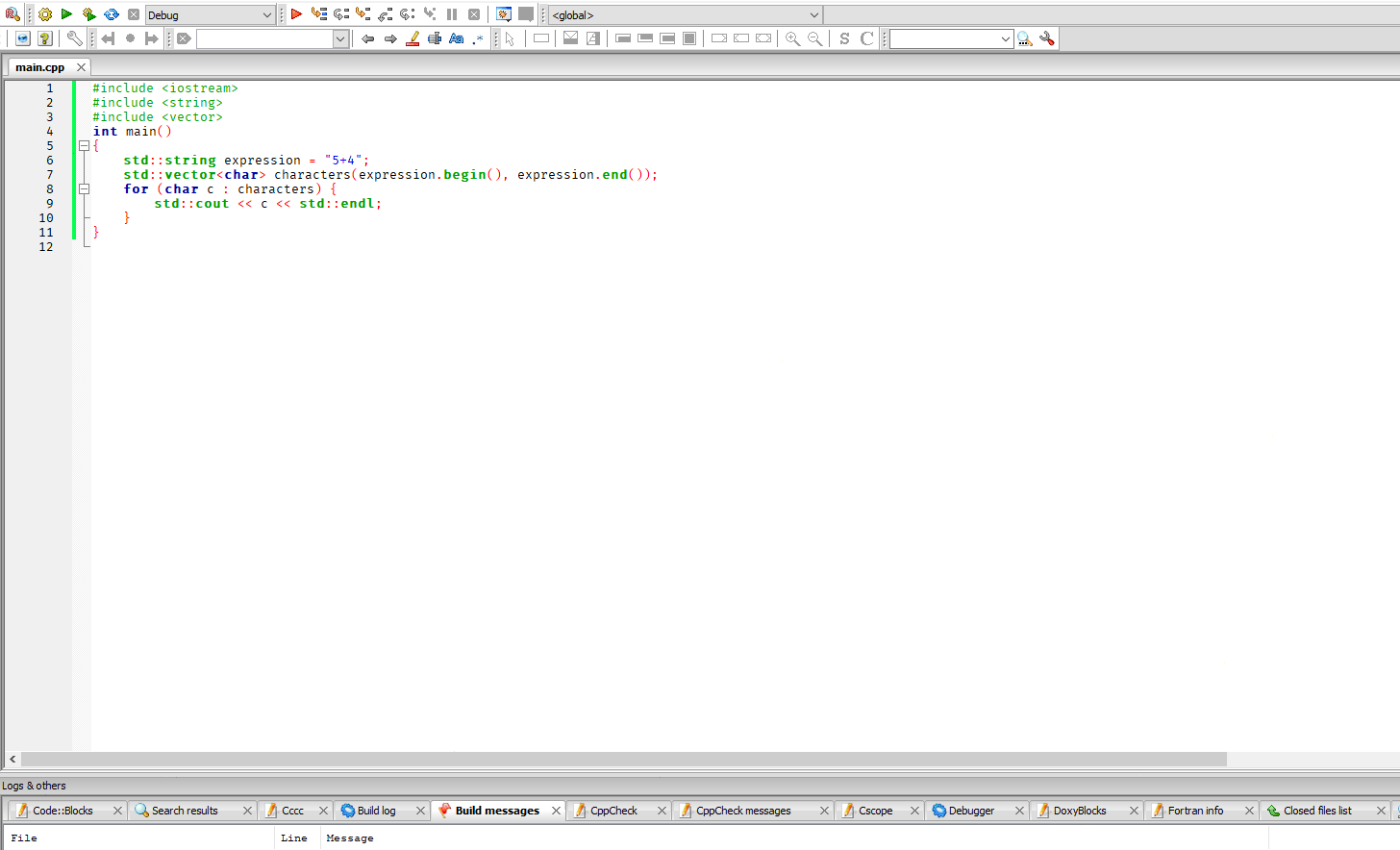The height and width of the screenshot is (850, 1400).
Task: Close the Cccc tab
Action: pyautogui.click(x=324, y=810)
